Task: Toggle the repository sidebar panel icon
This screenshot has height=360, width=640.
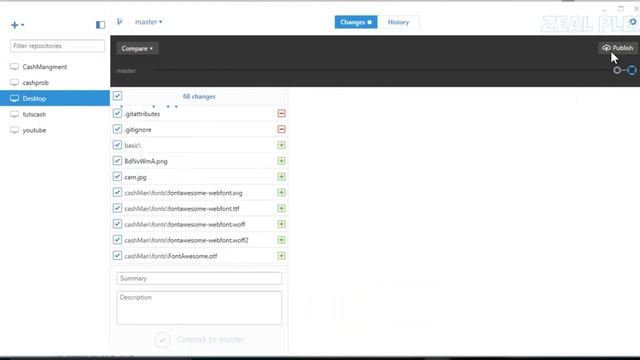Action: 100,25
